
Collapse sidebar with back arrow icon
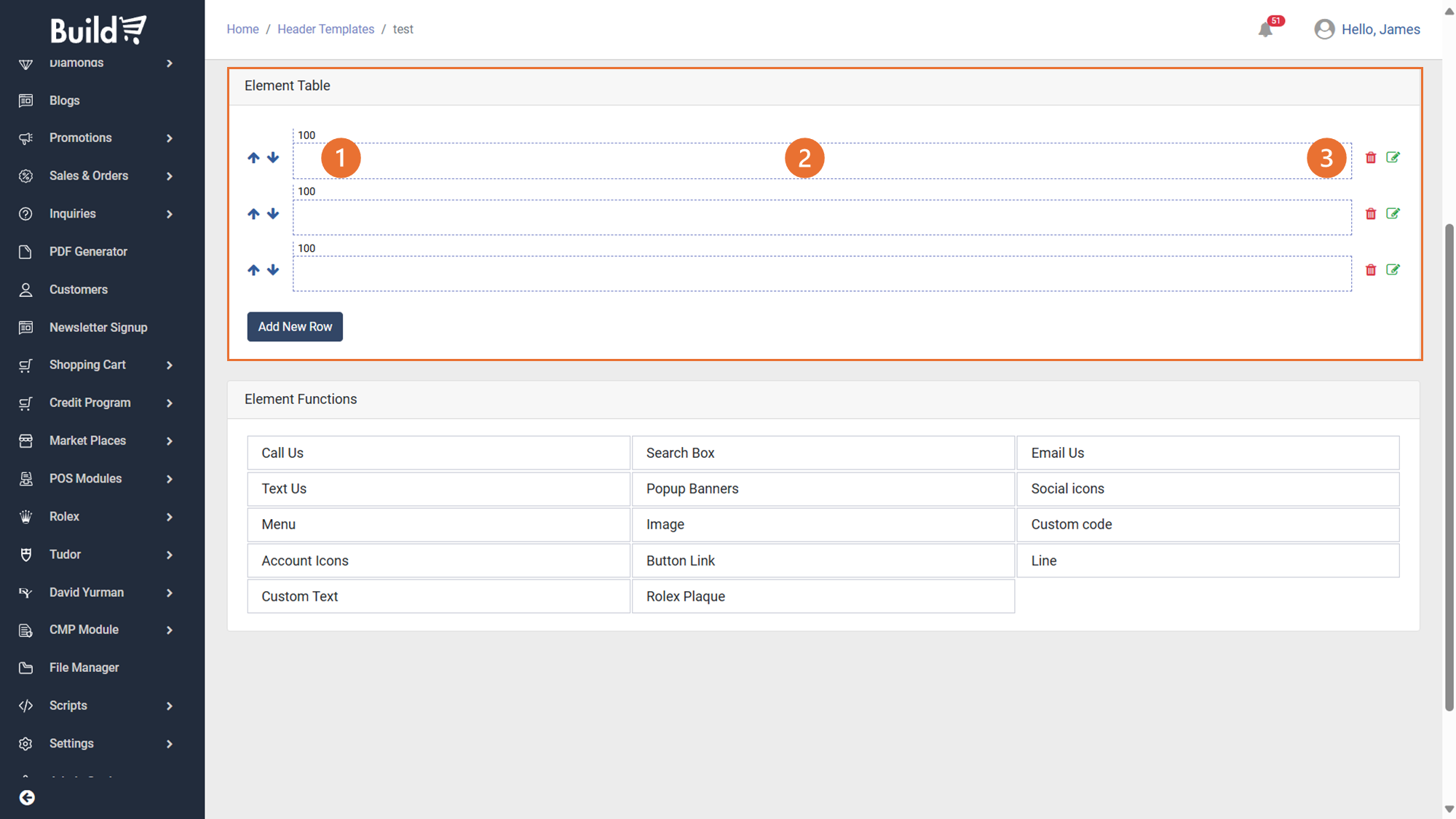click(27, 798)
